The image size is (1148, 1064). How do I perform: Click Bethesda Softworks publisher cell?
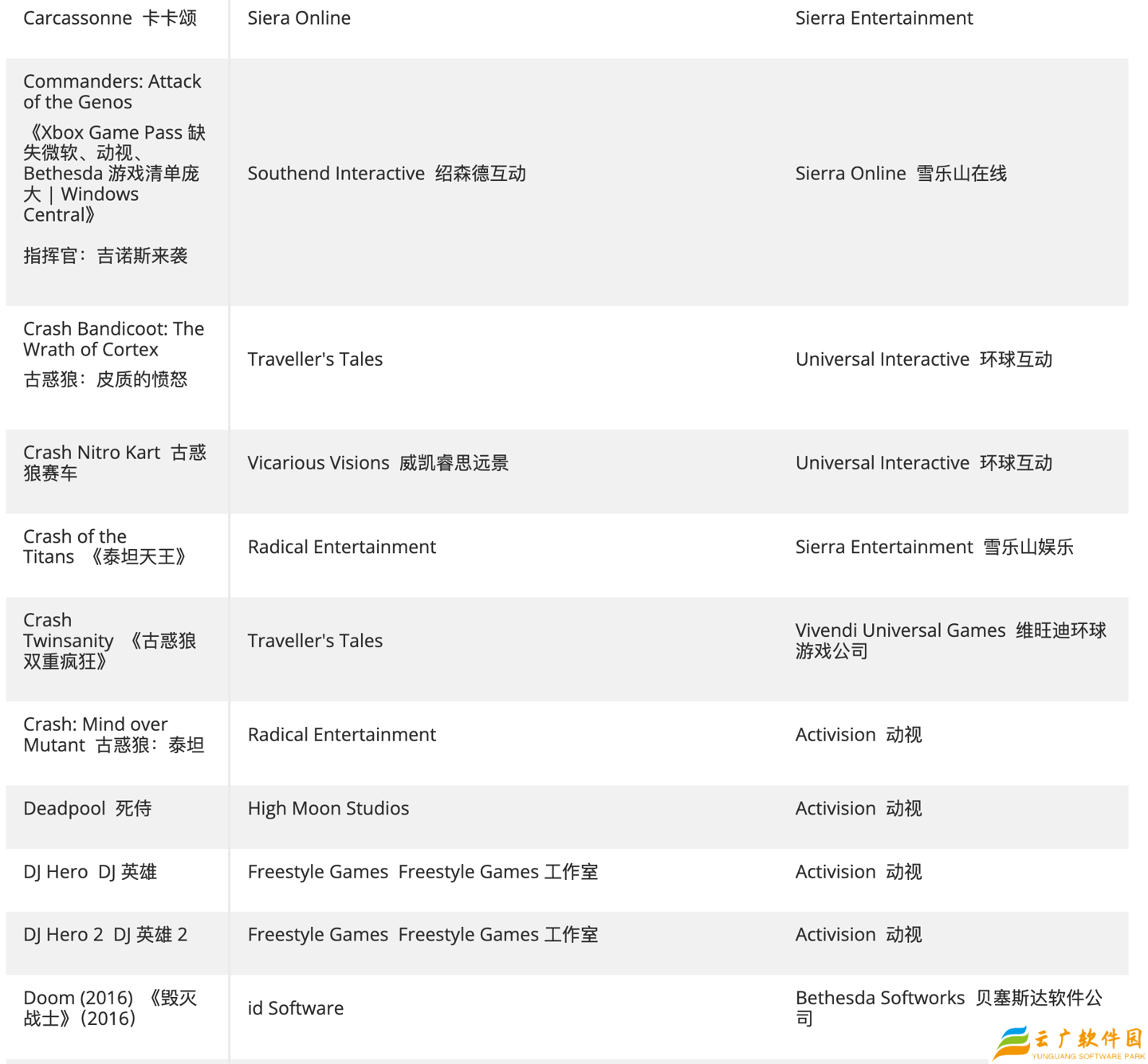click(949, 1008)
